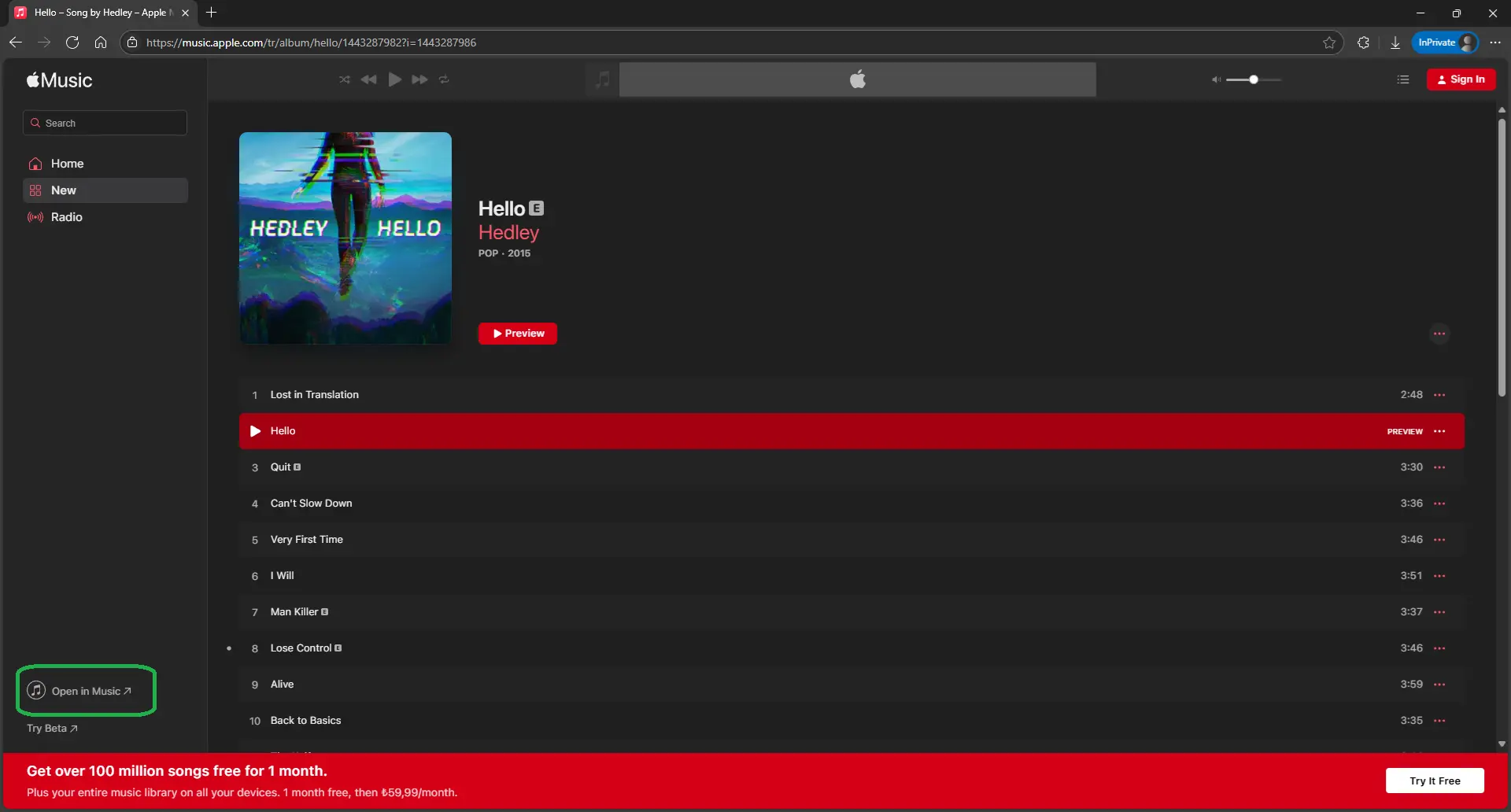
Task: Open more options for Alive track
Action: point(1439,685)
